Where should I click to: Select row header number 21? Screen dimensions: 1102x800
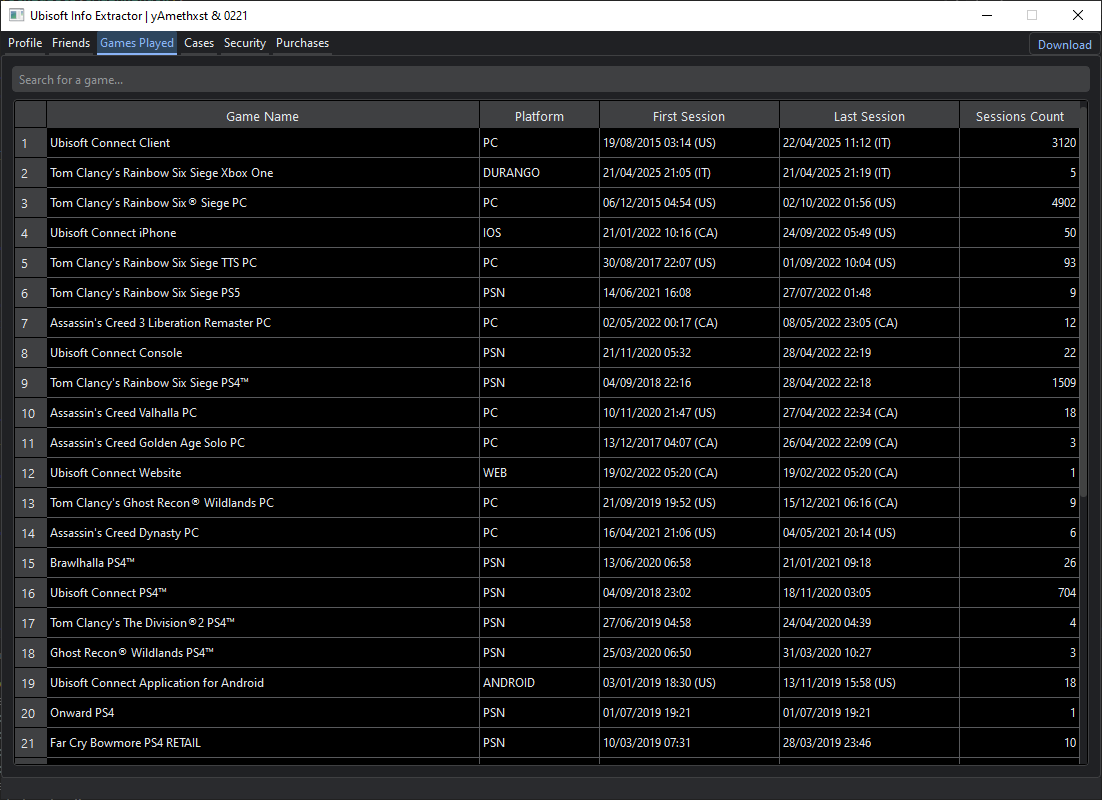coord(30,742)
